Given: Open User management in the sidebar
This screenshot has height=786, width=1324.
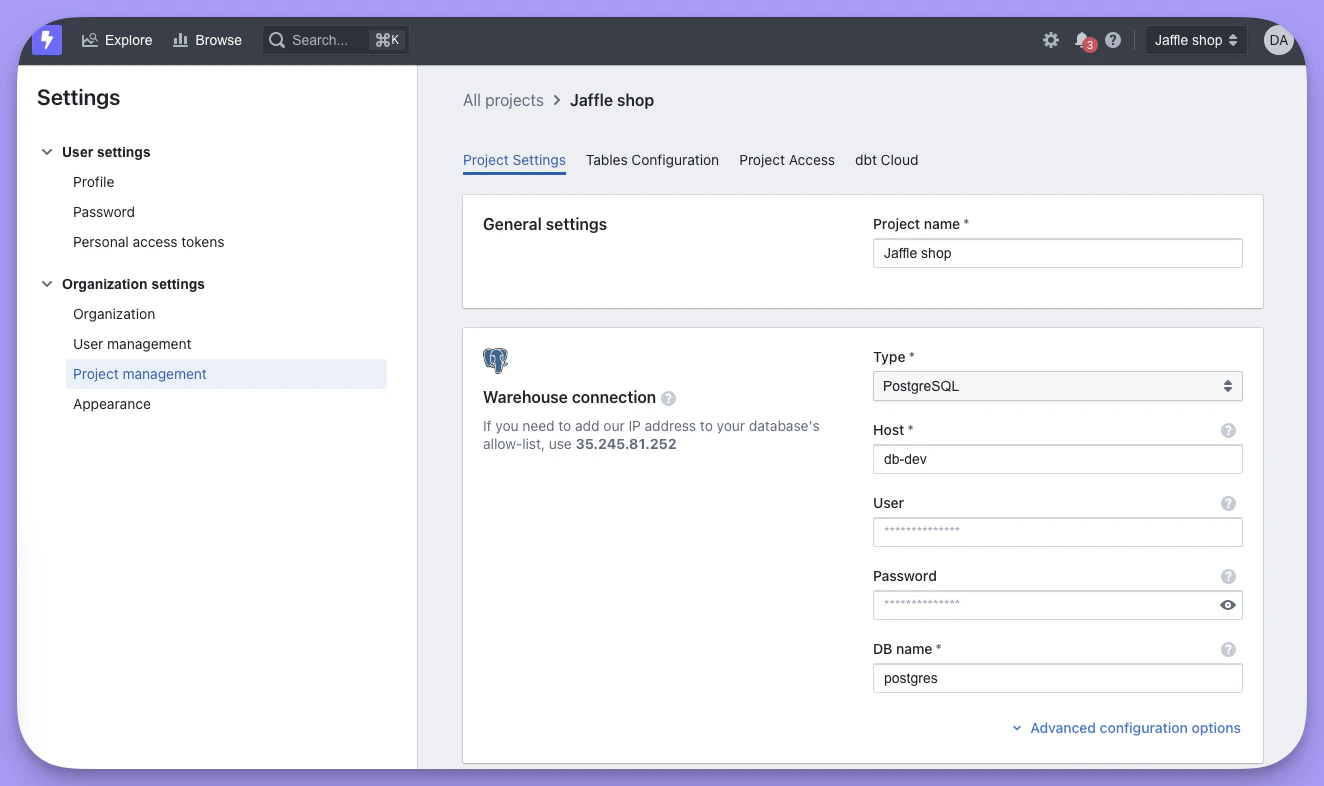Looking at the screenshot, I should 132,344.
